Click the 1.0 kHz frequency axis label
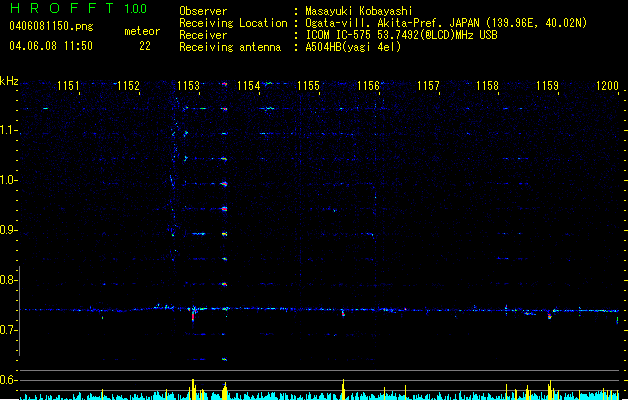Image resolution: width=629 pixels, height=400 pixels. [x=7, y=180]
